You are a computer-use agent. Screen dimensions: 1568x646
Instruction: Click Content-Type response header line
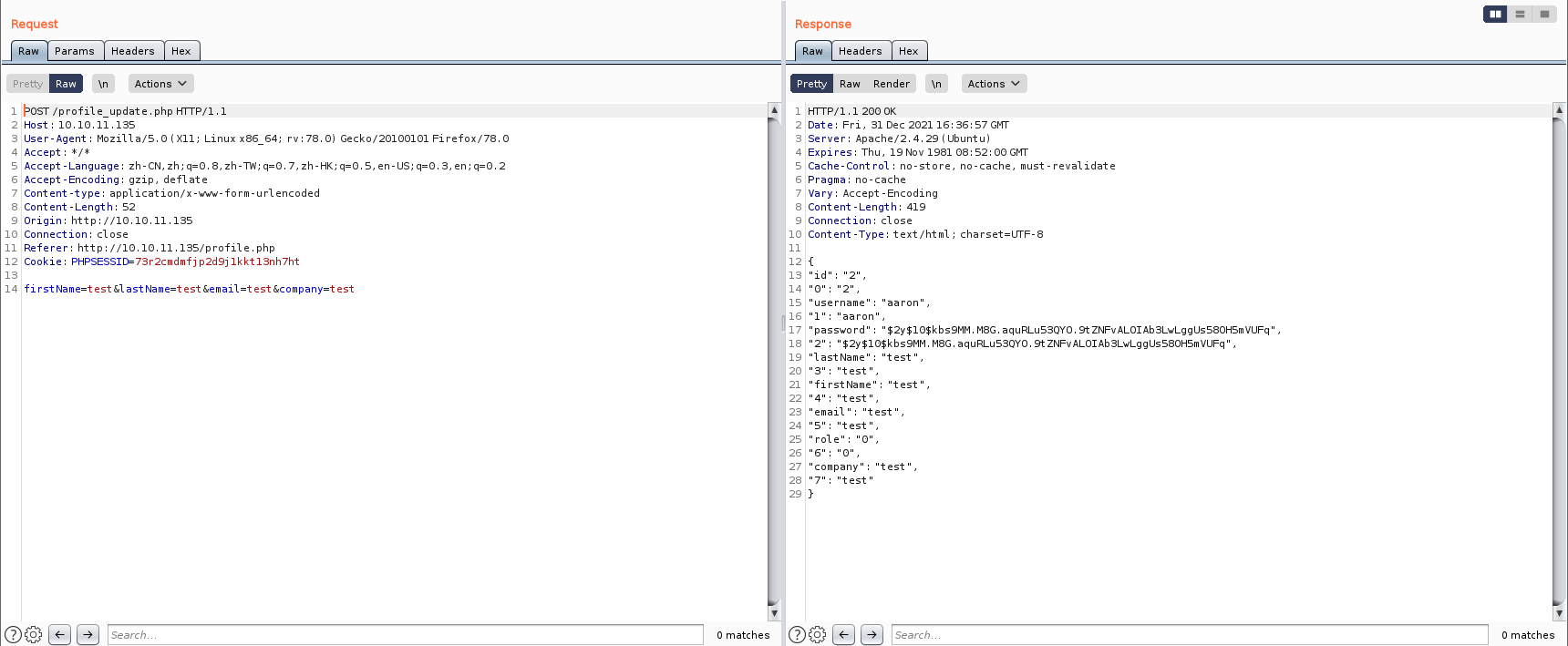[x=925, y=234]
